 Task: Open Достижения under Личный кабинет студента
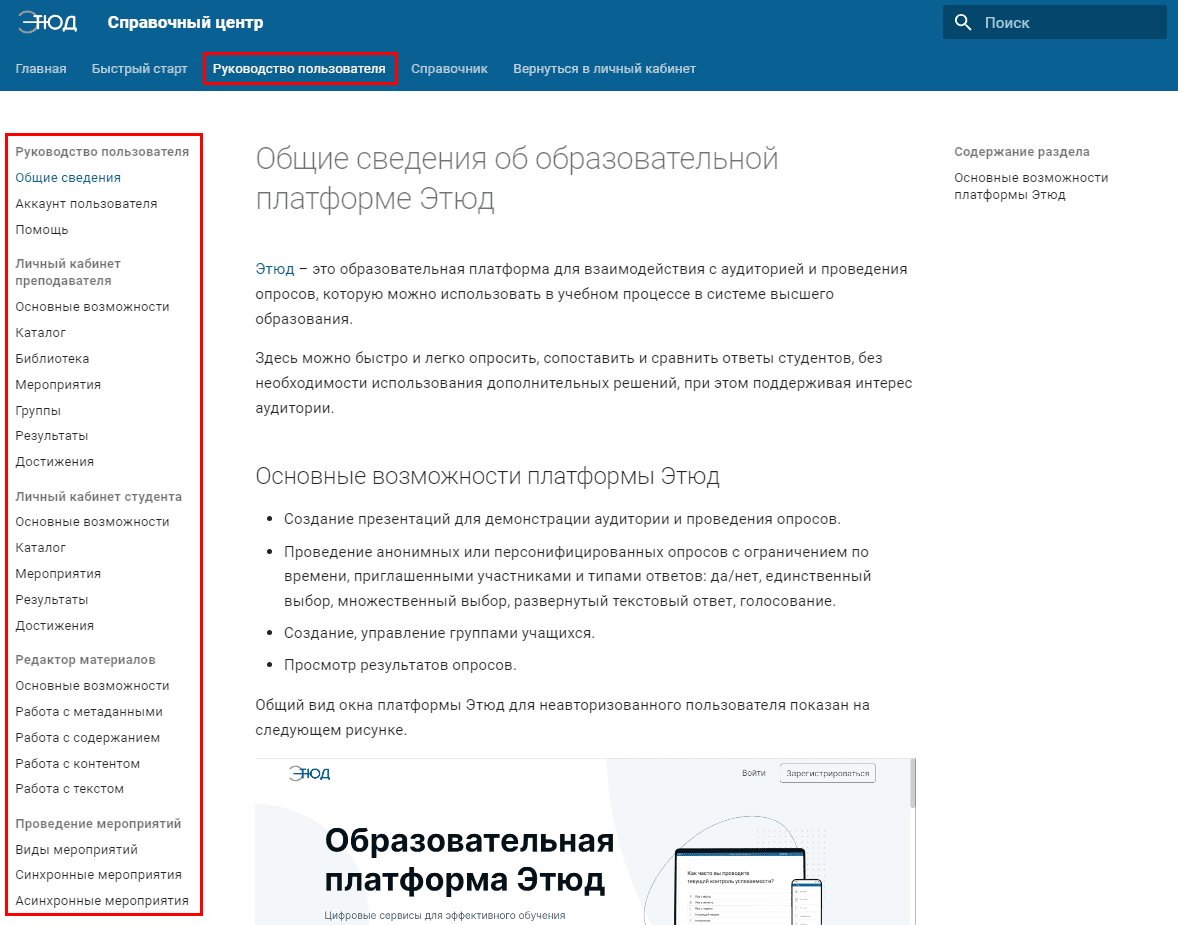(x=54, y=625)
